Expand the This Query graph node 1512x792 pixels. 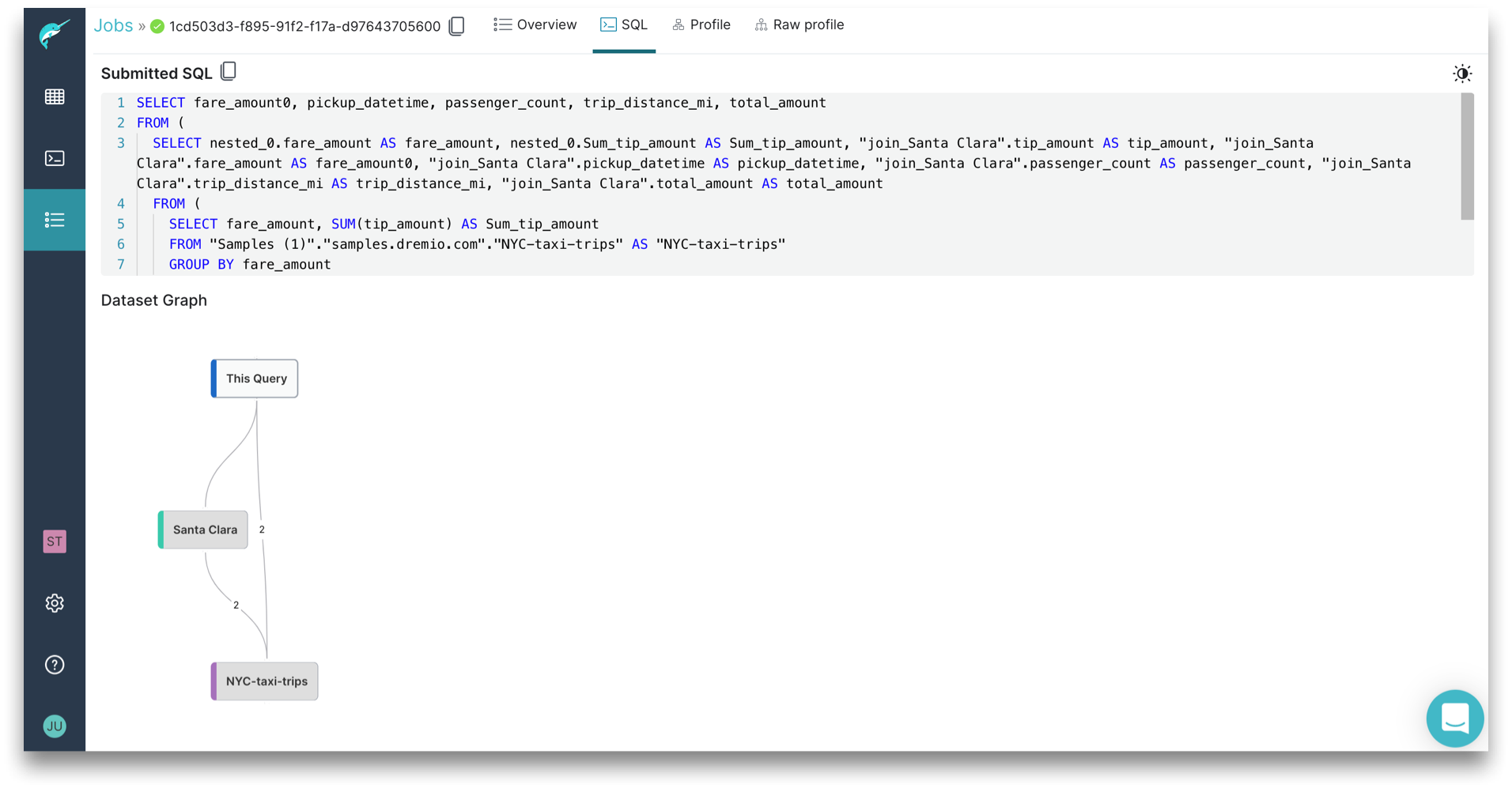click(254, 379)
